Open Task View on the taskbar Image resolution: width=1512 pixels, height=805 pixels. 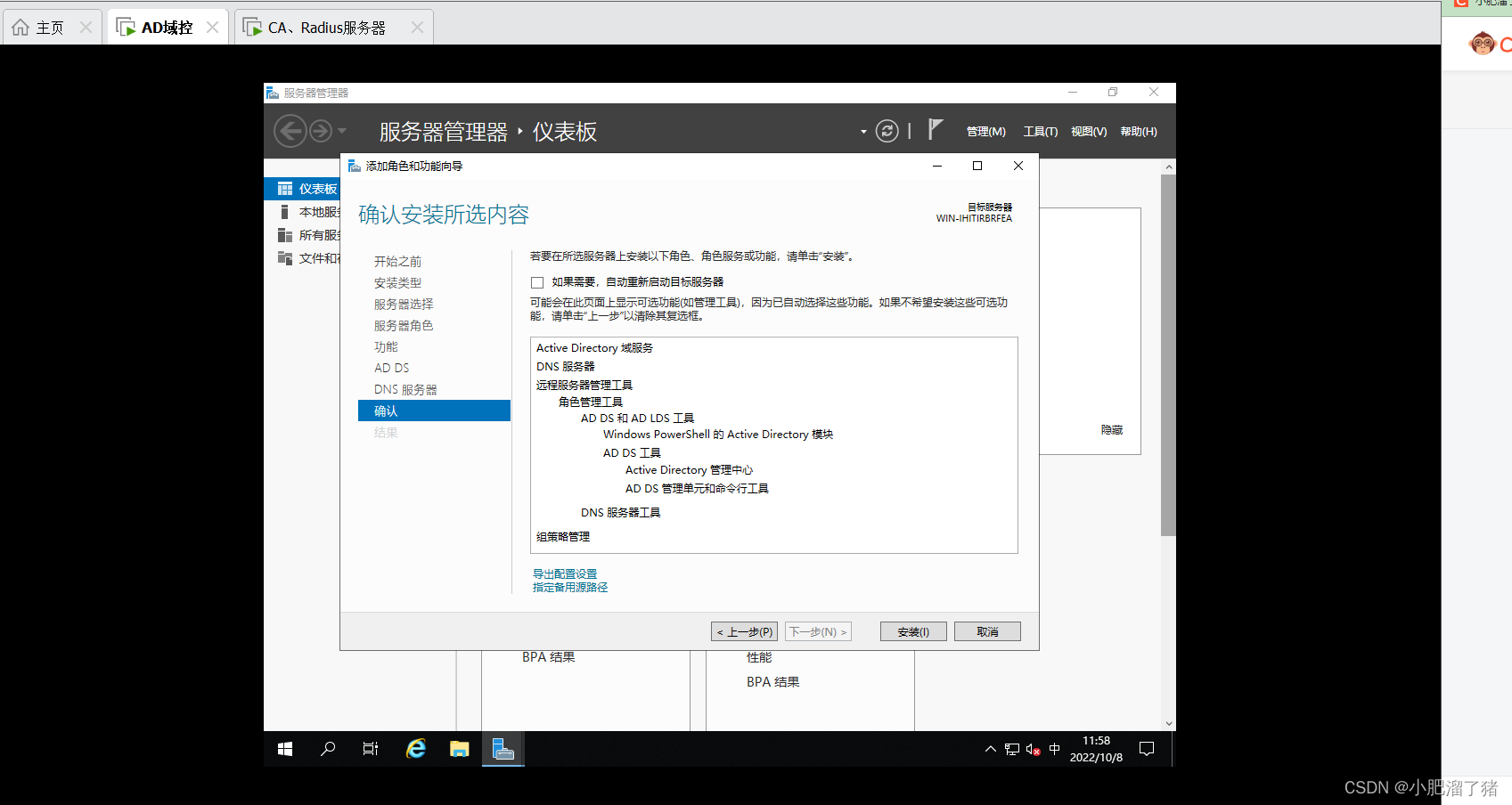(x=371, y=750)
